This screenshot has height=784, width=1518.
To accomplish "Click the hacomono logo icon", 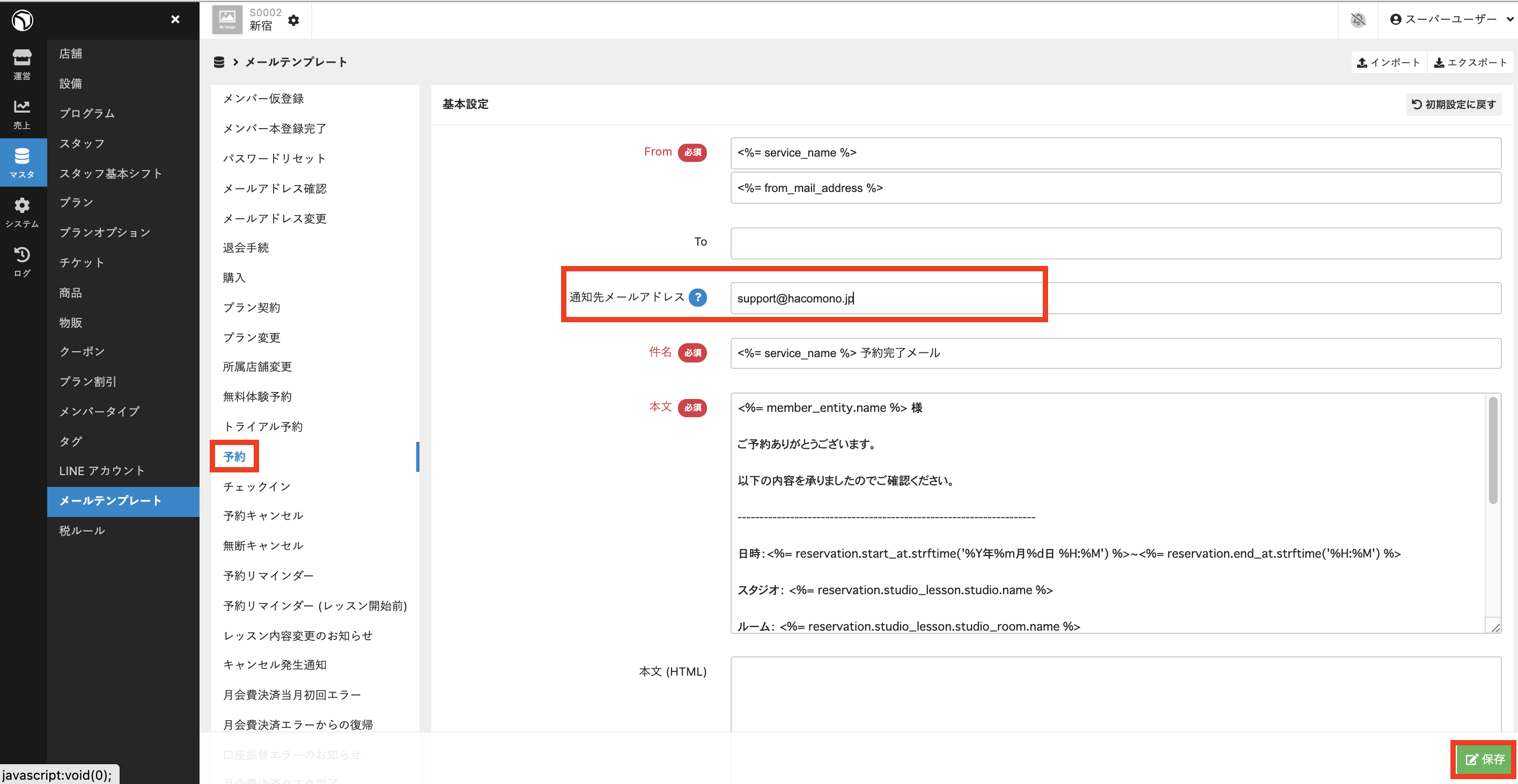I will point(22,20).
